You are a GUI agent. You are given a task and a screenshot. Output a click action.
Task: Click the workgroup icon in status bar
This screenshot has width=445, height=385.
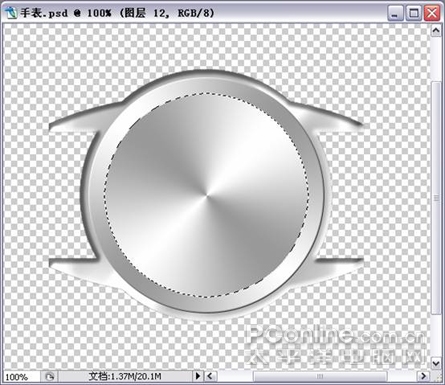coord(49,376)
